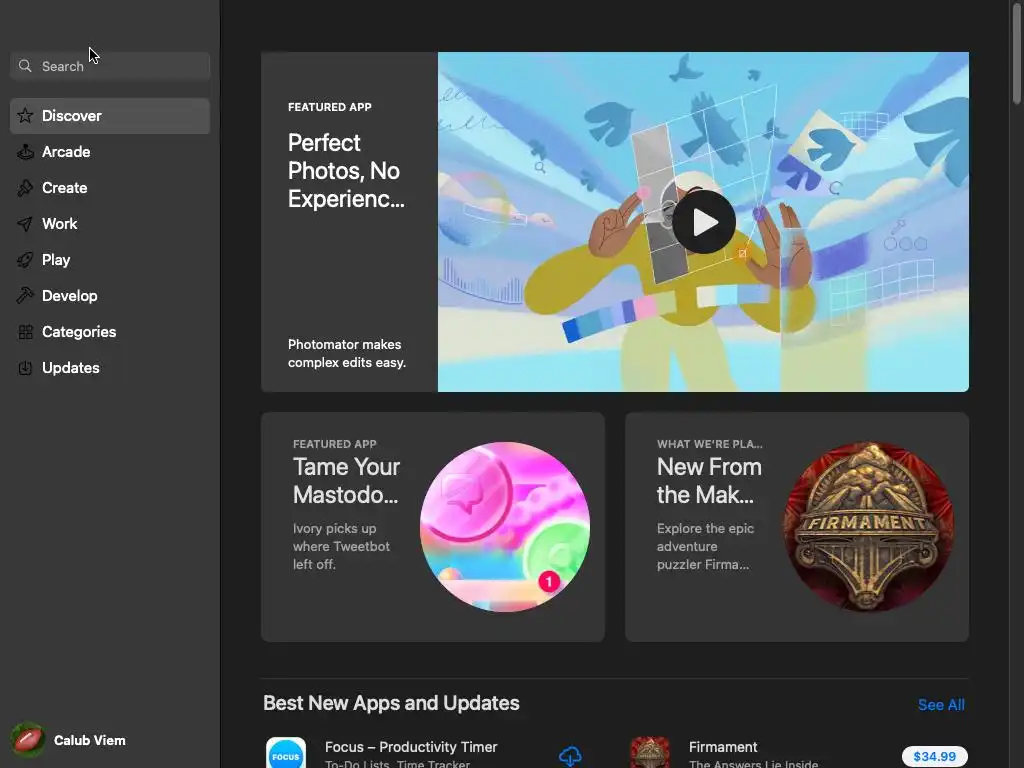Click the Firmament app icon in list
The width and height of the screenshot is (1024, 768).
click(650, 753)
